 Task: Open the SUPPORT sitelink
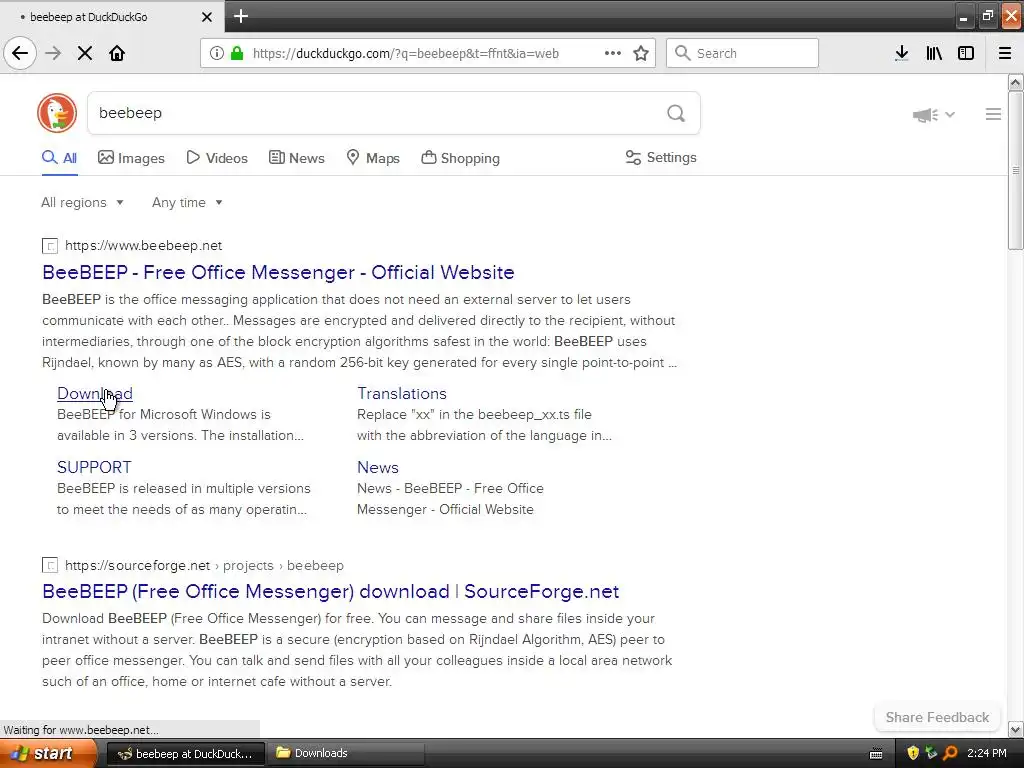[x=94, y=468]
